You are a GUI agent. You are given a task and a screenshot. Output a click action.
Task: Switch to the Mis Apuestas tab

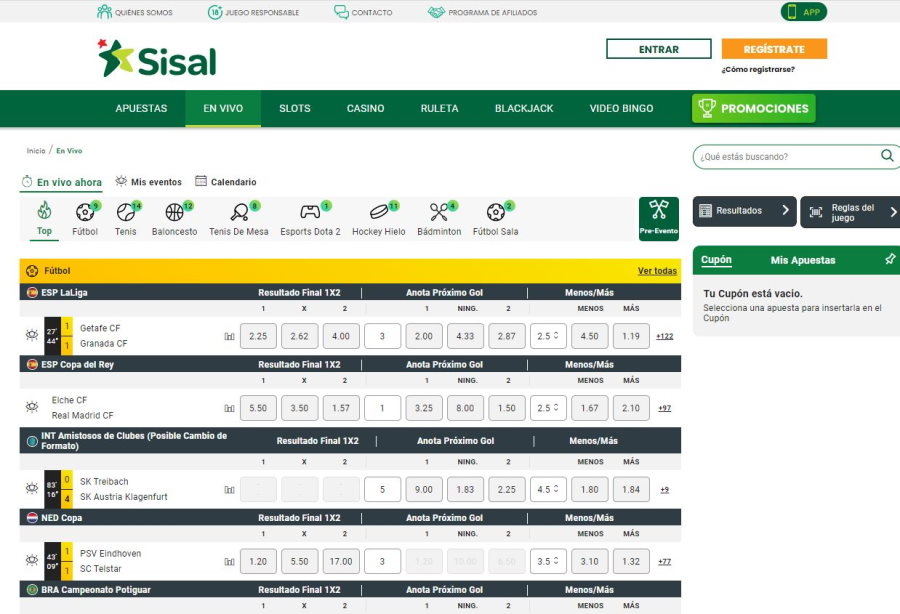click(803, 260)
